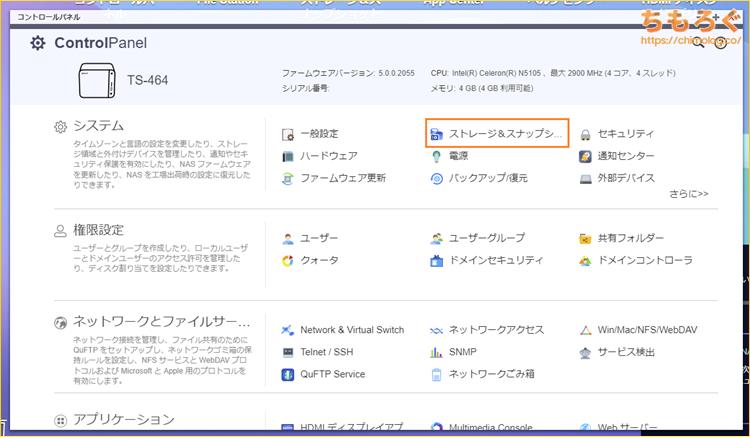Expand more system items via さらに>>
The width and height of the screenshot is (750, 437).
(x=689, y=194)
